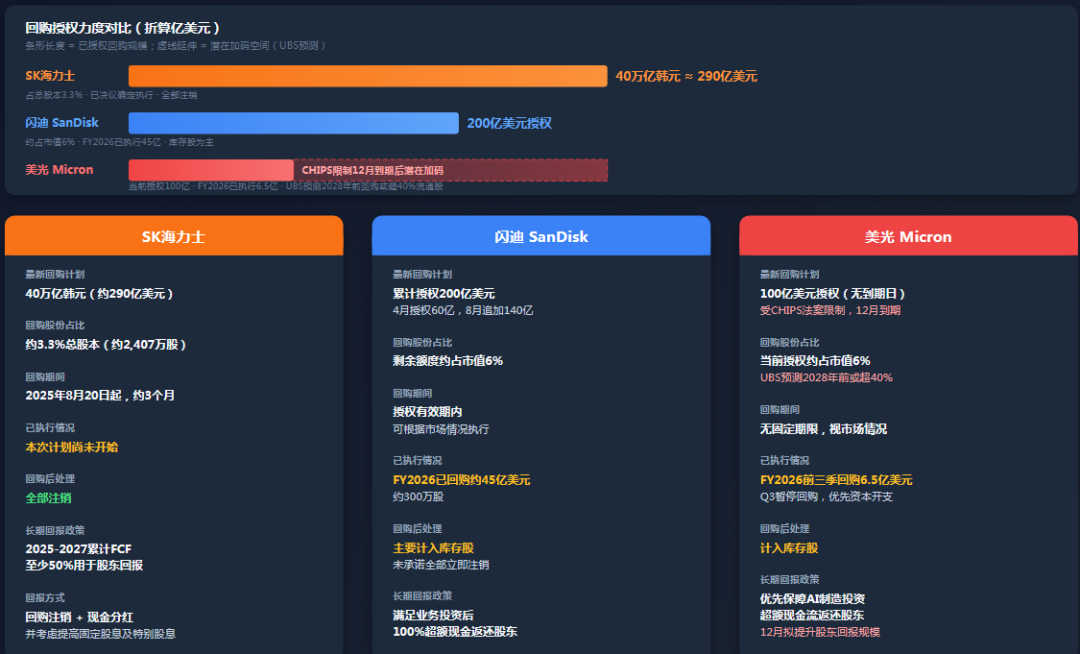Click '优先保障AI制造投资'
The image size is (1080, 654).
(x=812, y=598)
